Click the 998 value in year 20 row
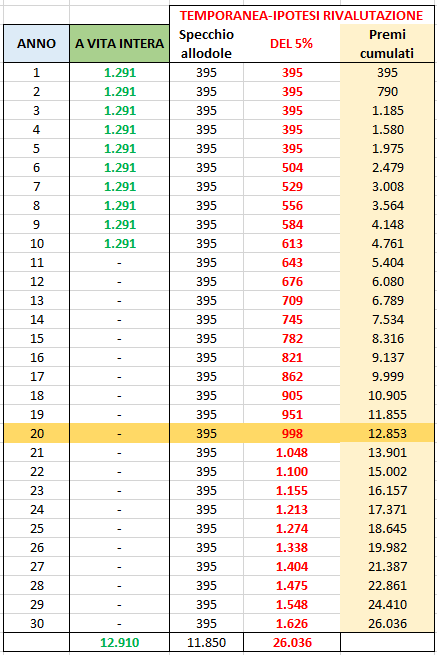The width and height of the screenshot is (437, 655). tap(292, 433)
